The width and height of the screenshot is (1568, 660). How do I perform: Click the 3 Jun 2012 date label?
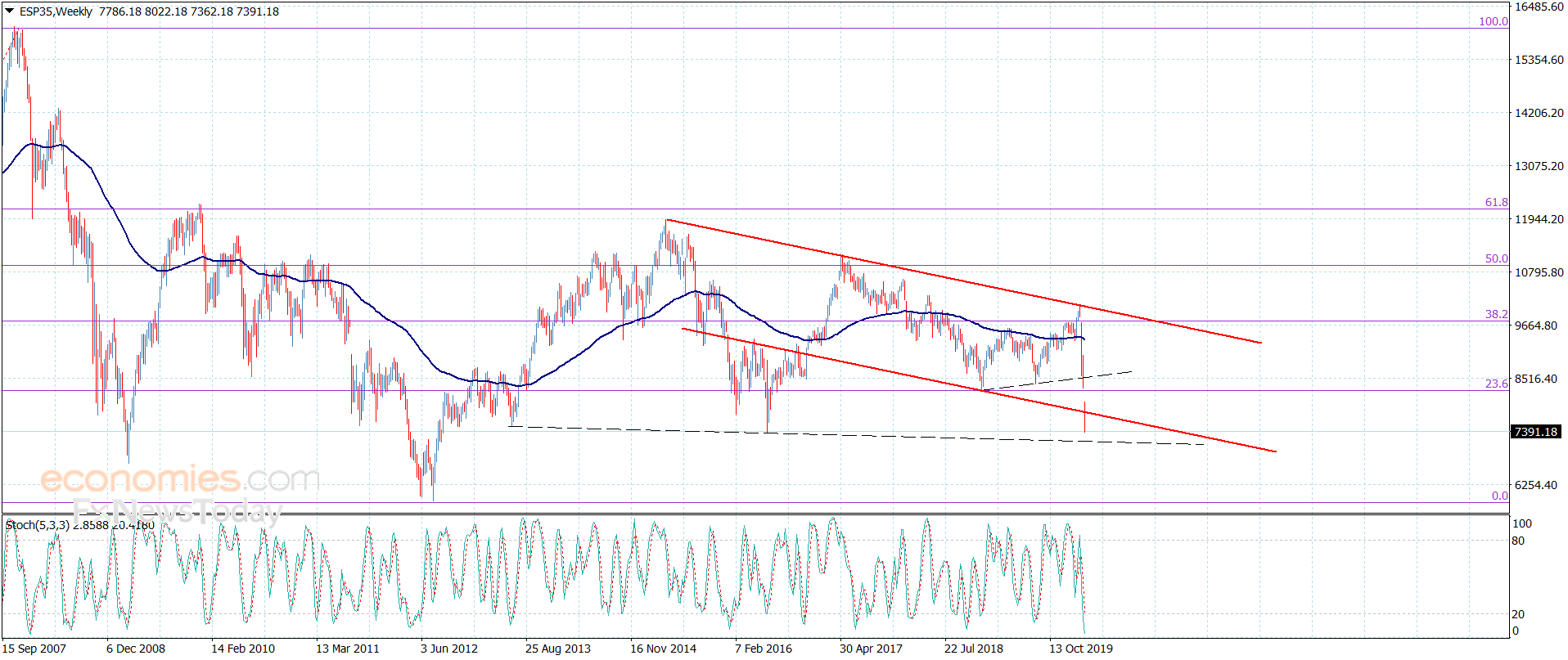tap(449, 649)
